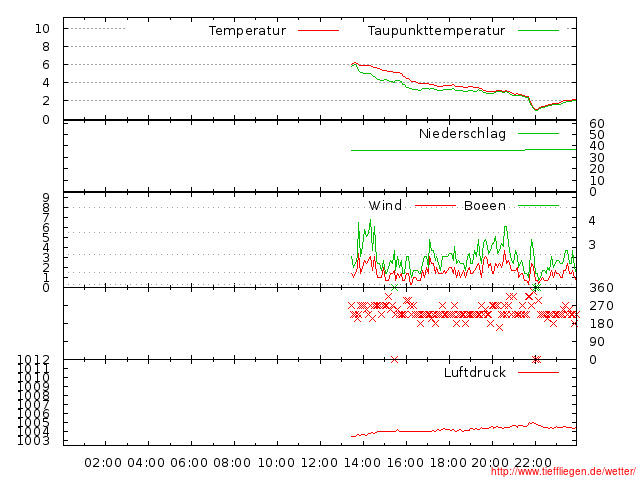Click the Beaufort axis value 4
Image resolution: width=640 pixels, height=480 pixels.
pyautogui.click(x=592, y=221)
